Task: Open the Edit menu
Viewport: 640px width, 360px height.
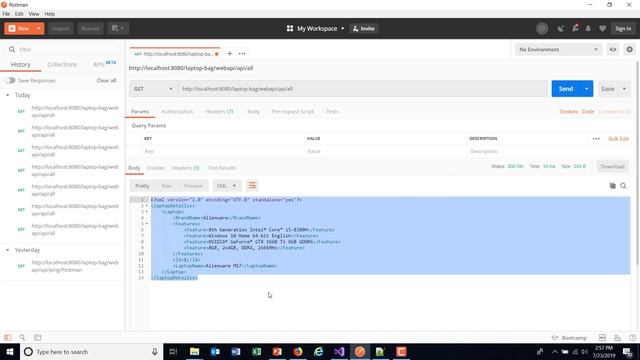Action: pos(19,14)
